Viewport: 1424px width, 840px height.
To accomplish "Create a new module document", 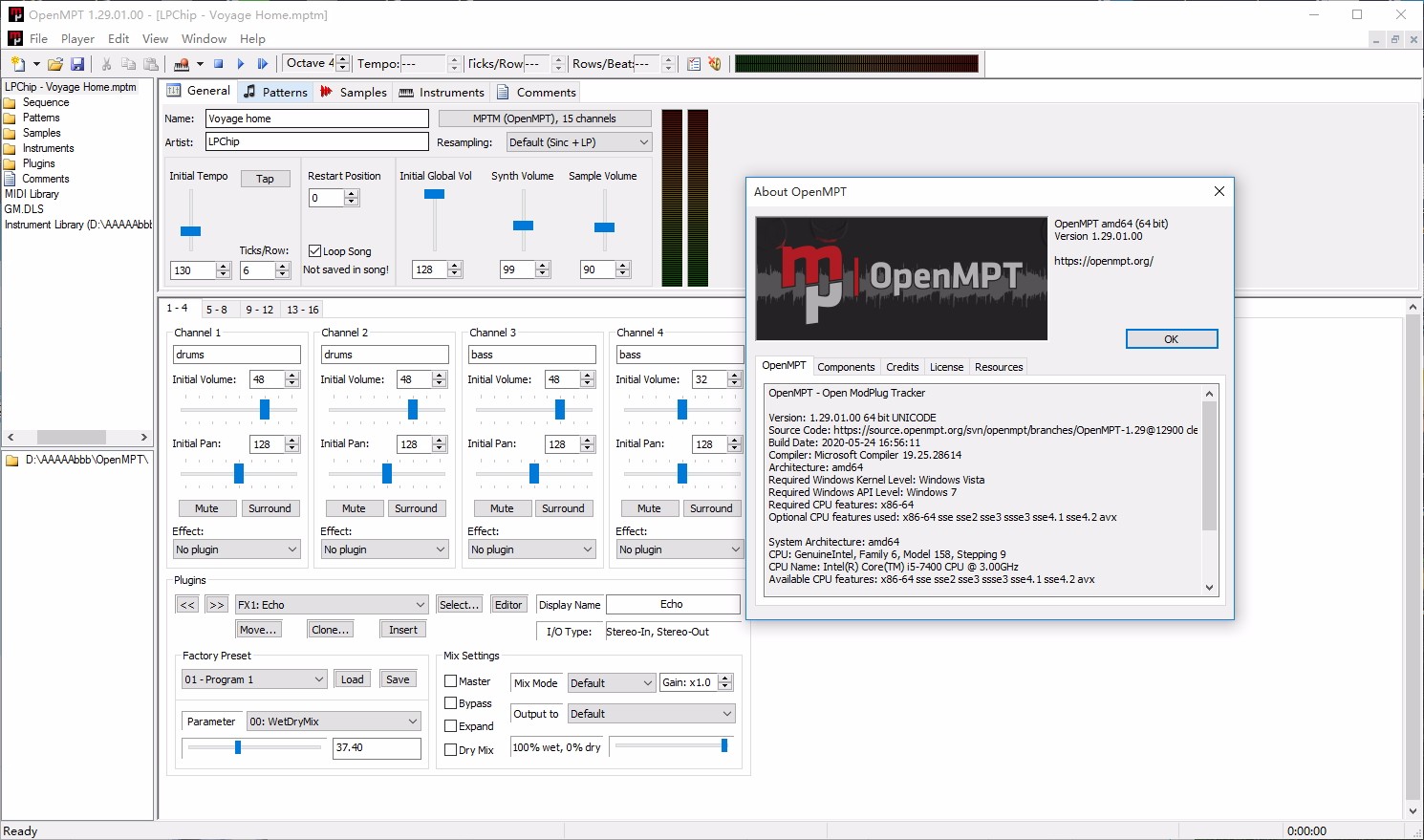I will click(x=17, y=63).
